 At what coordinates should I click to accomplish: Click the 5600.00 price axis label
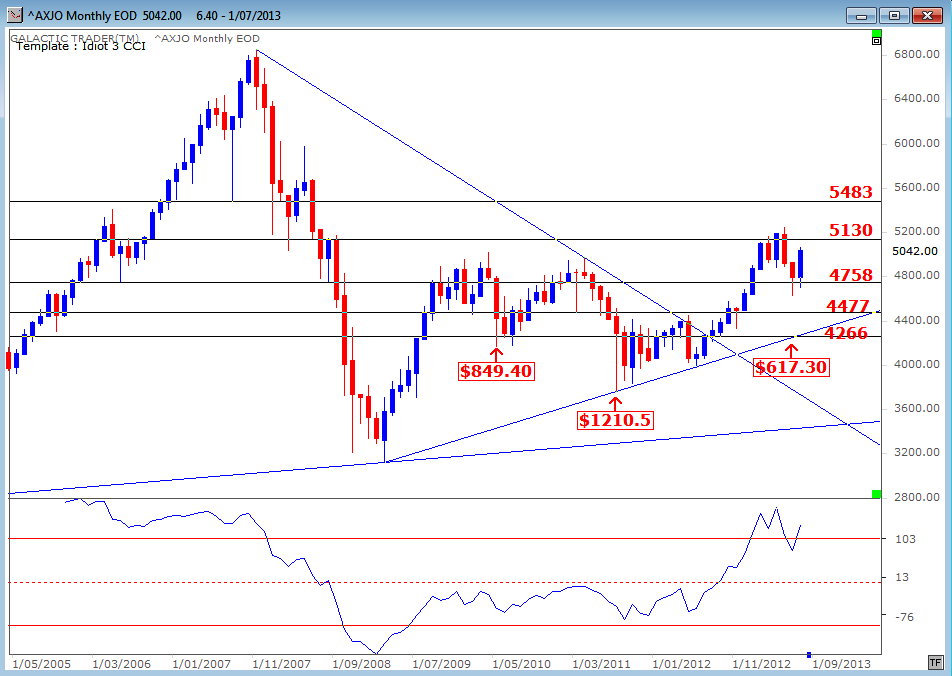pos(917,187)
